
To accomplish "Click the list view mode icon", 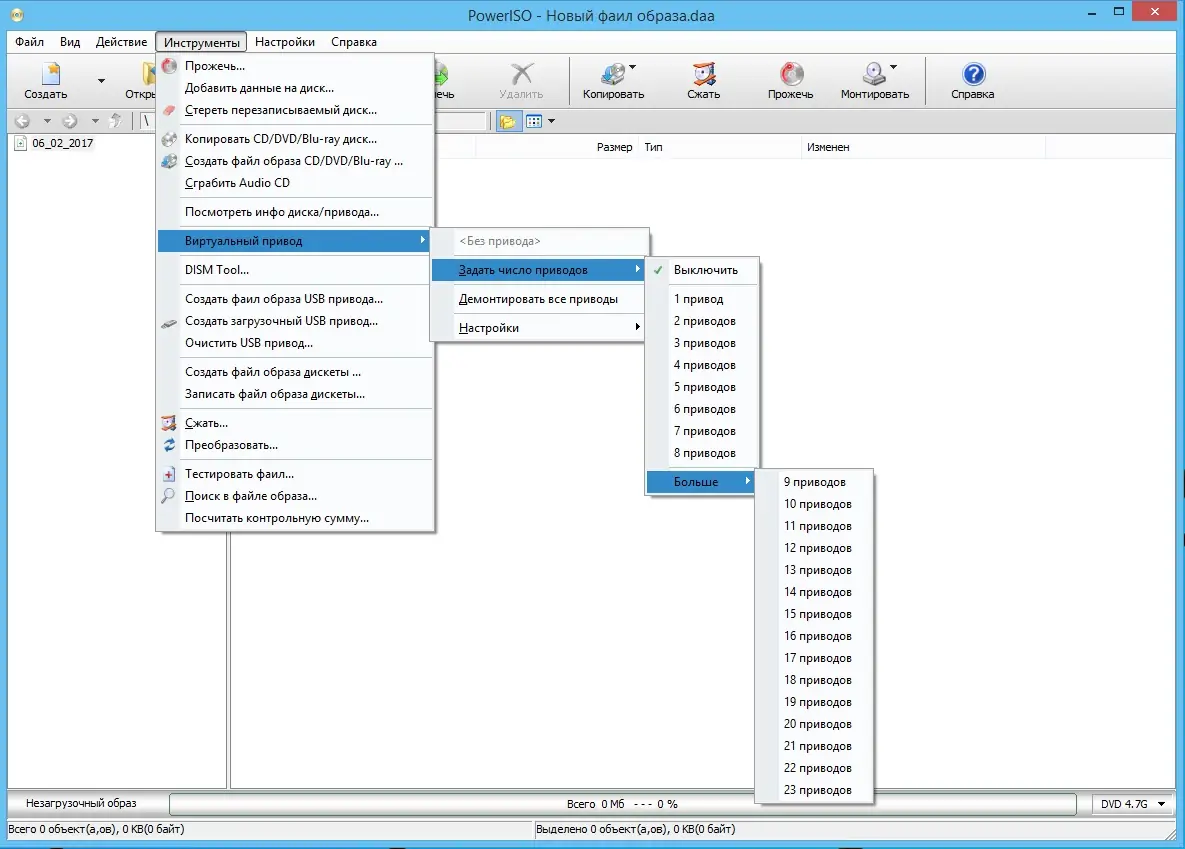I will point(534,121).
